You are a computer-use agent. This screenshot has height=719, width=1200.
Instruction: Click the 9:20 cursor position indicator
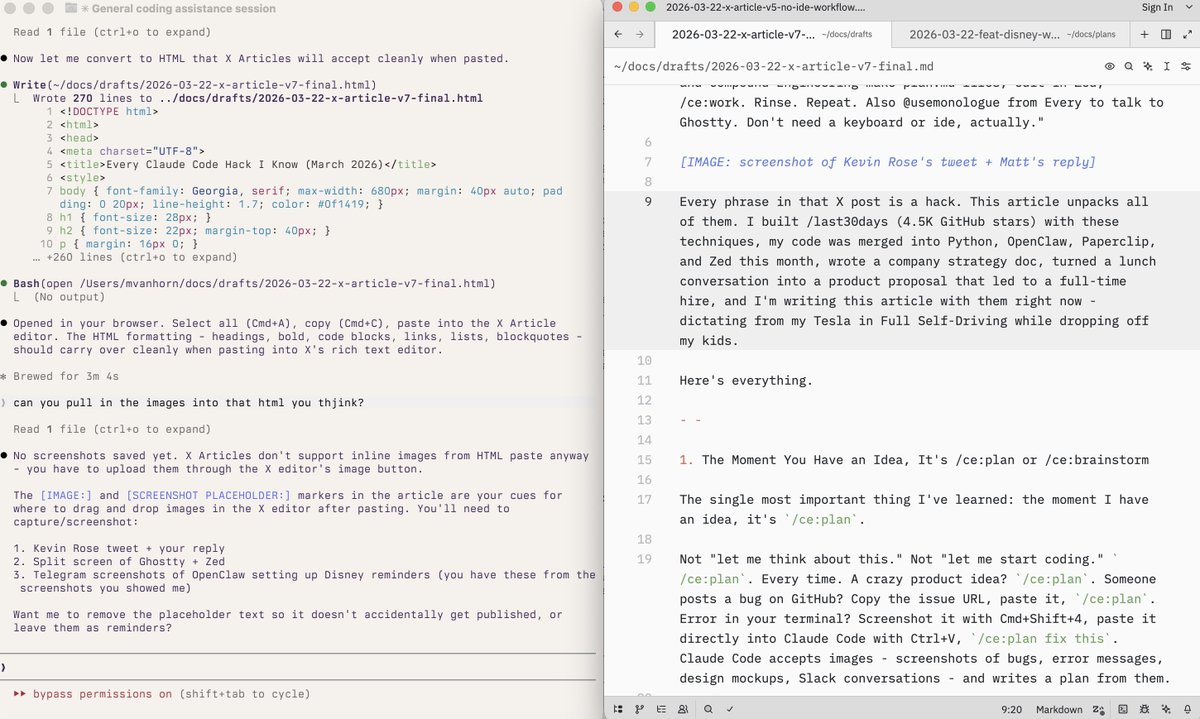tap(1011, 709)
